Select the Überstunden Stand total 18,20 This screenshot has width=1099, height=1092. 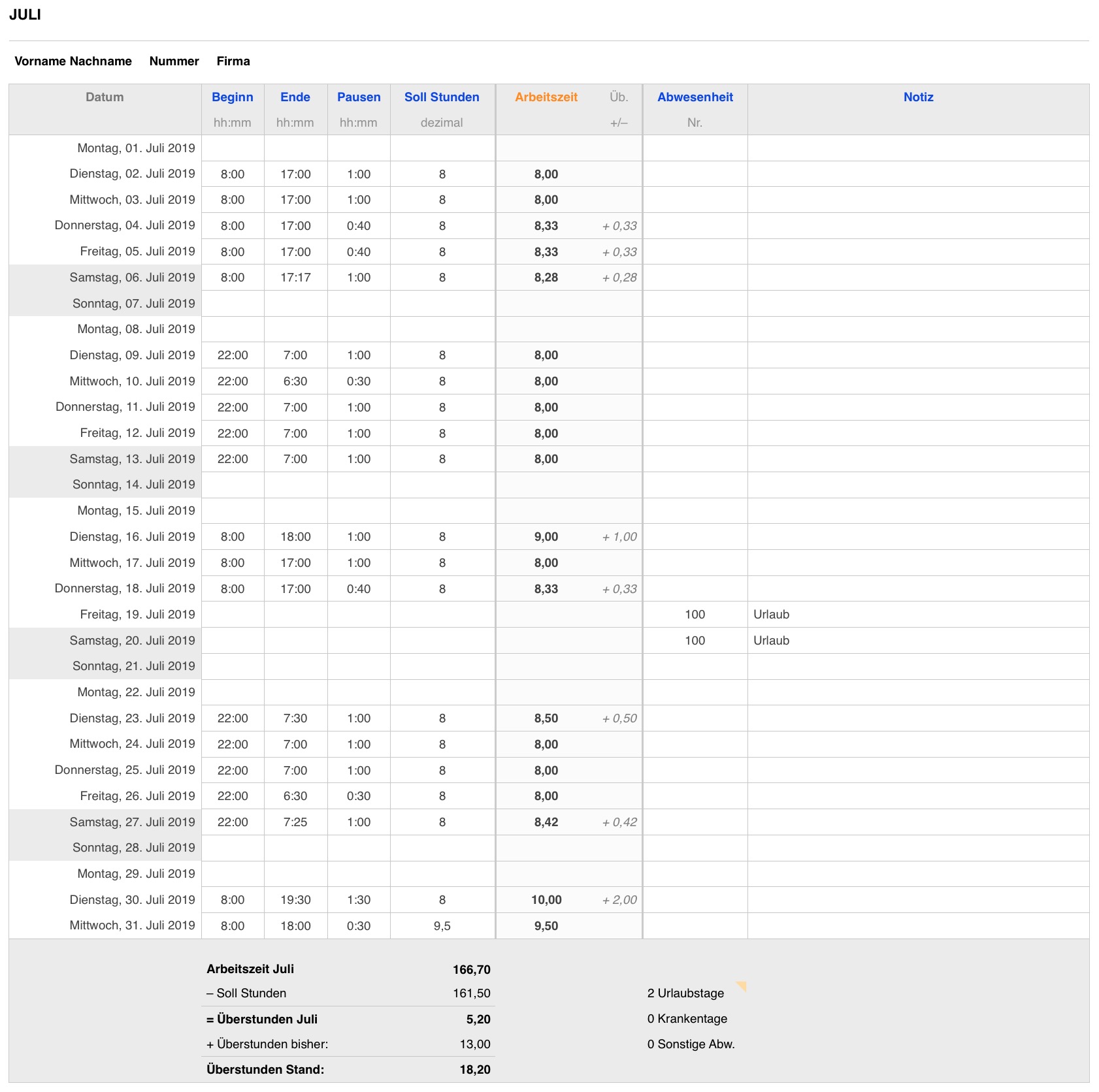click(x=475, y=1070)
